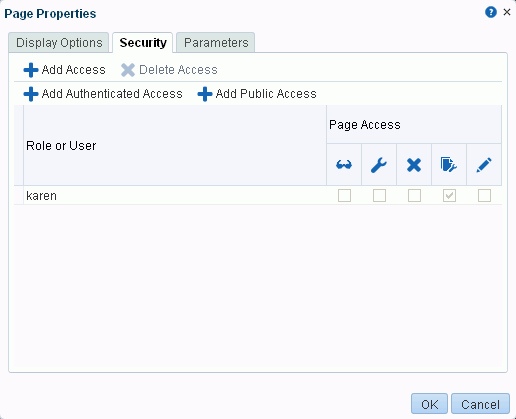Click plus icon beside Add Authenticated Access

pos(31,94)
